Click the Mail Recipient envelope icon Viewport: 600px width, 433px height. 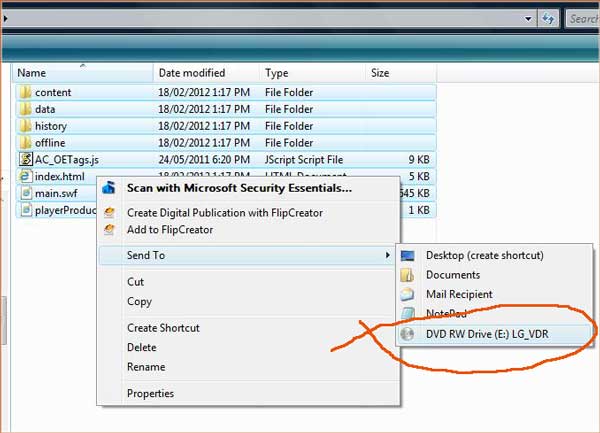(x=408, y=295)
